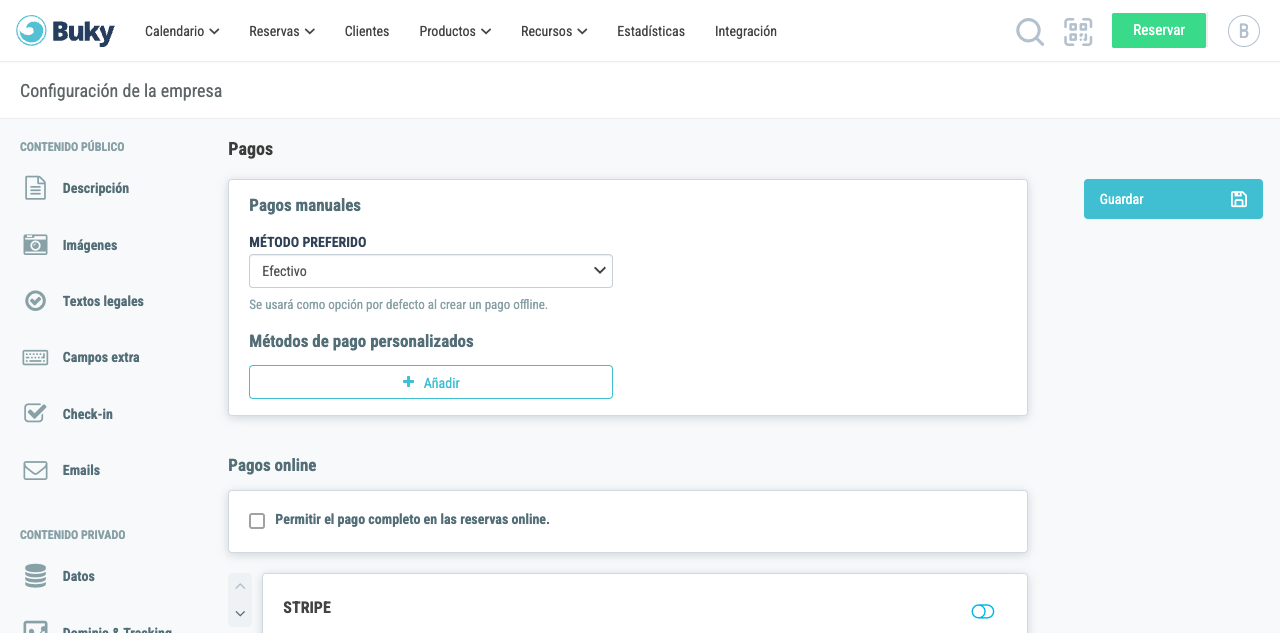Screen dimensions: 1280x633
Task: Click the Textos legales checkmark icon
Action: 36,301
